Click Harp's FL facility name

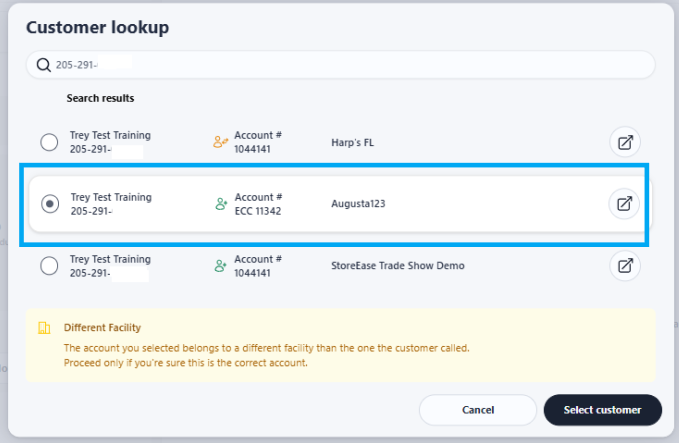click(352, 142)
